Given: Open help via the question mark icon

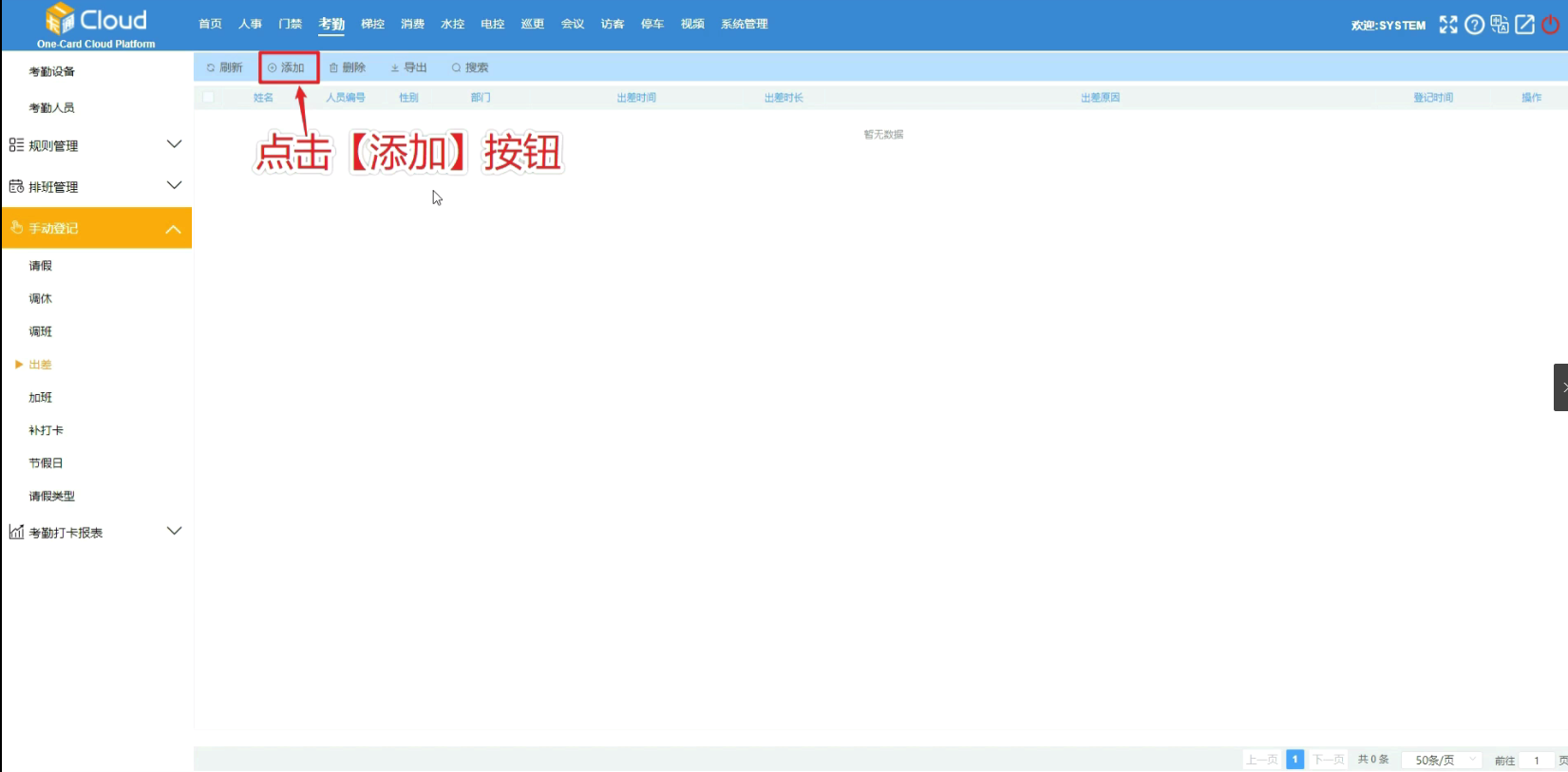Looking at the screenshot, I should (x=1474, y=25).
